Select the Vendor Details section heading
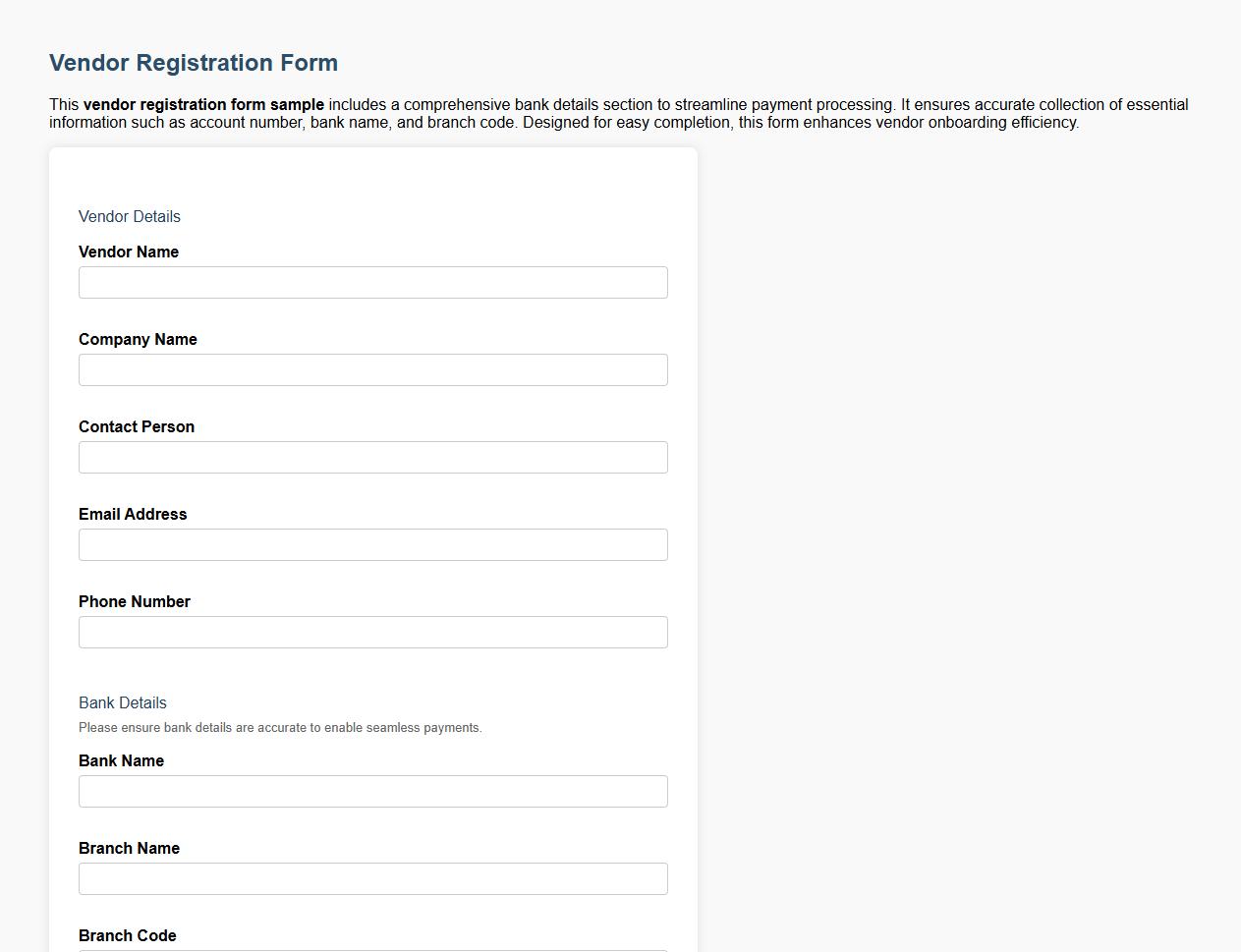Image resolution: width=1241 pixels, height=952 pixels. (x=129, y=216)
